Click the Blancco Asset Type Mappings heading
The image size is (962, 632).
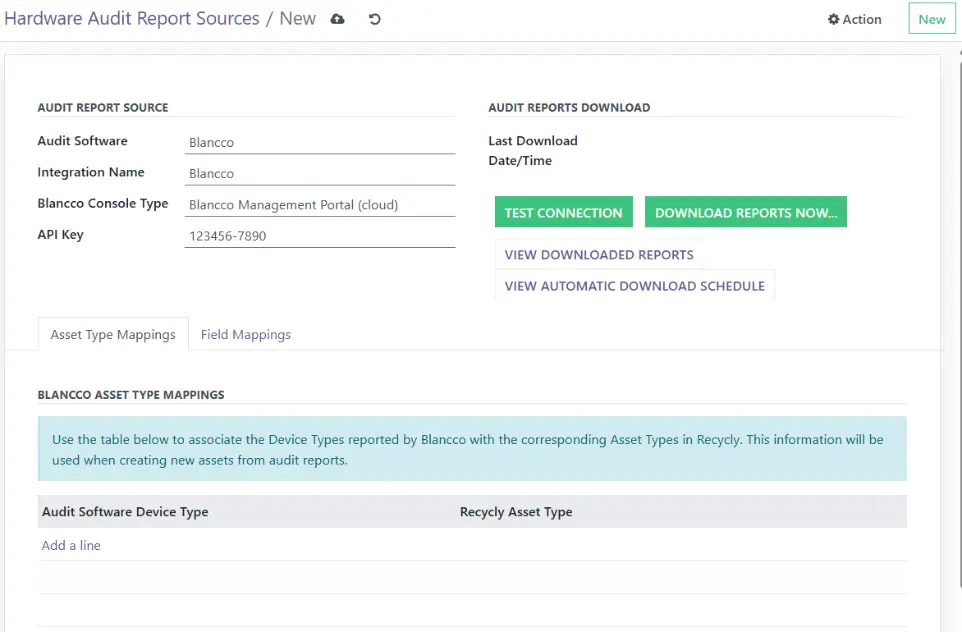[131, 395]
